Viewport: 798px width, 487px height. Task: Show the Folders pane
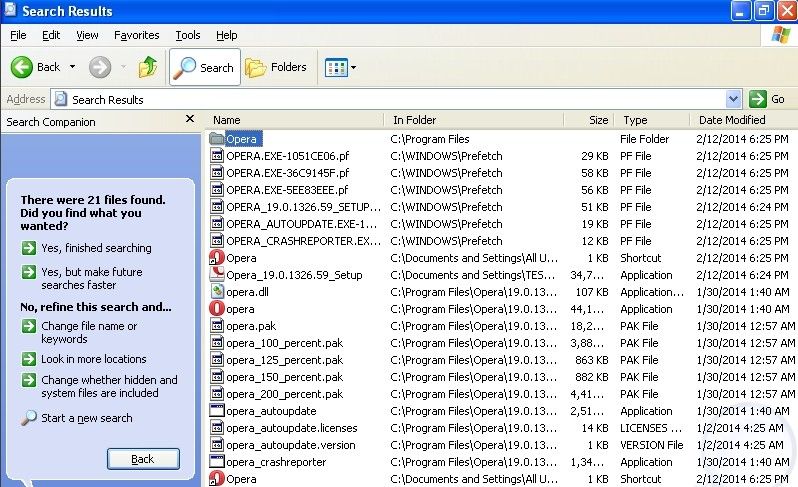coord(276,67)
